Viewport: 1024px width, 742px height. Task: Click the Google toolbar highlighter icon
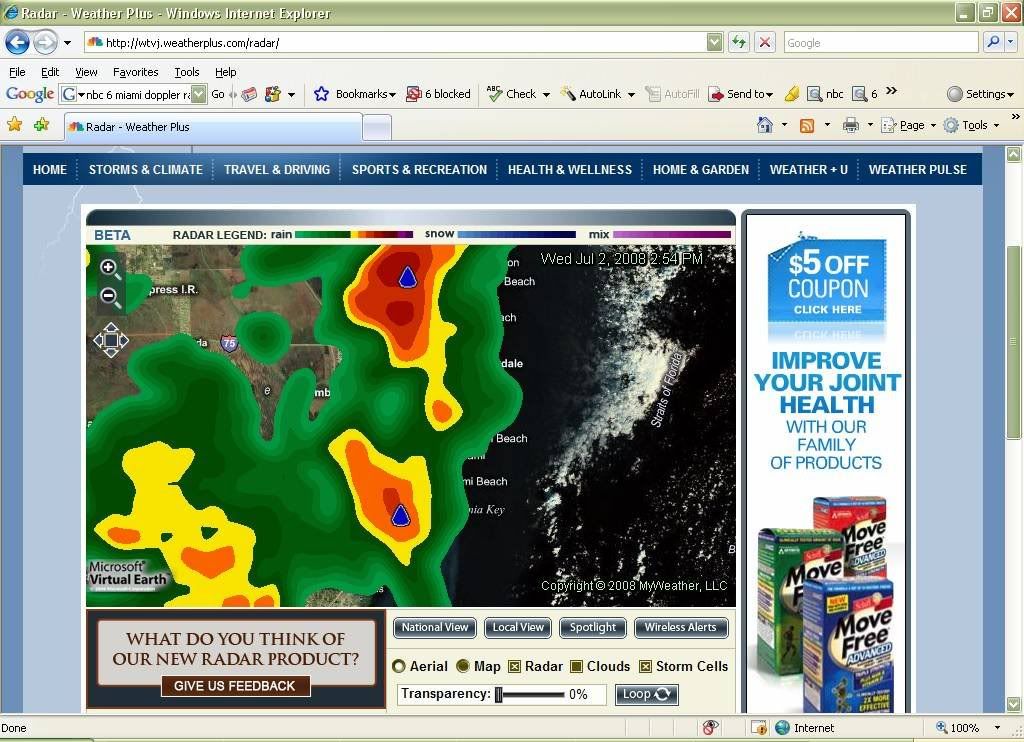(x=792, y=94)
